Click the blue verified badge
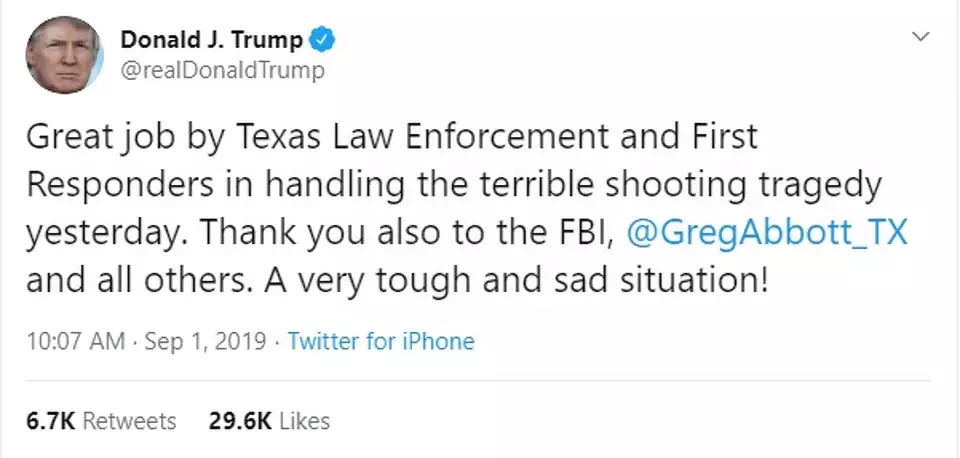 pyautogui.click(x=322, y=41)
